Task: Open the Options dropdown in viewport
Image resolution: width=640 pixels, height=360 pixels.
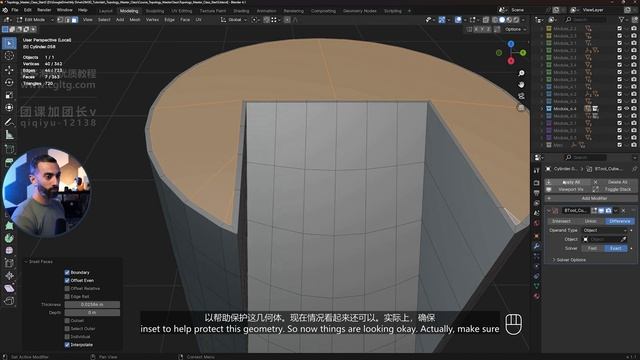Action: [x=515, y=29]
